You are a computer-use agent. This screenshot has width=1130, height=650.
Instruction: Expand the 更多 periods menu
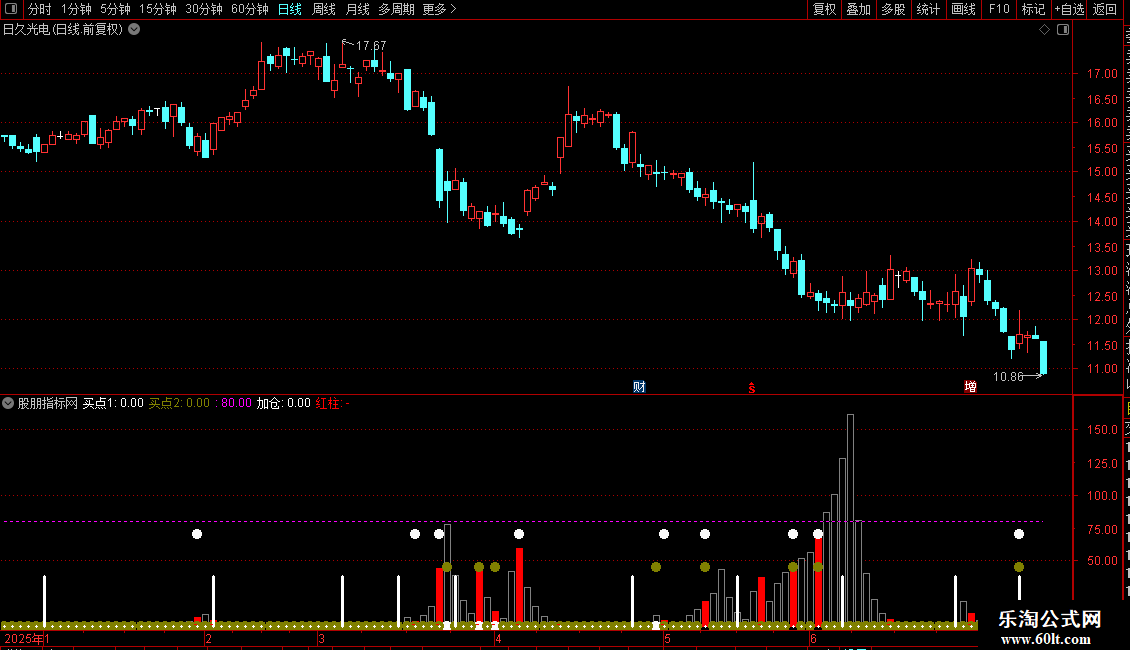[440, 9]
